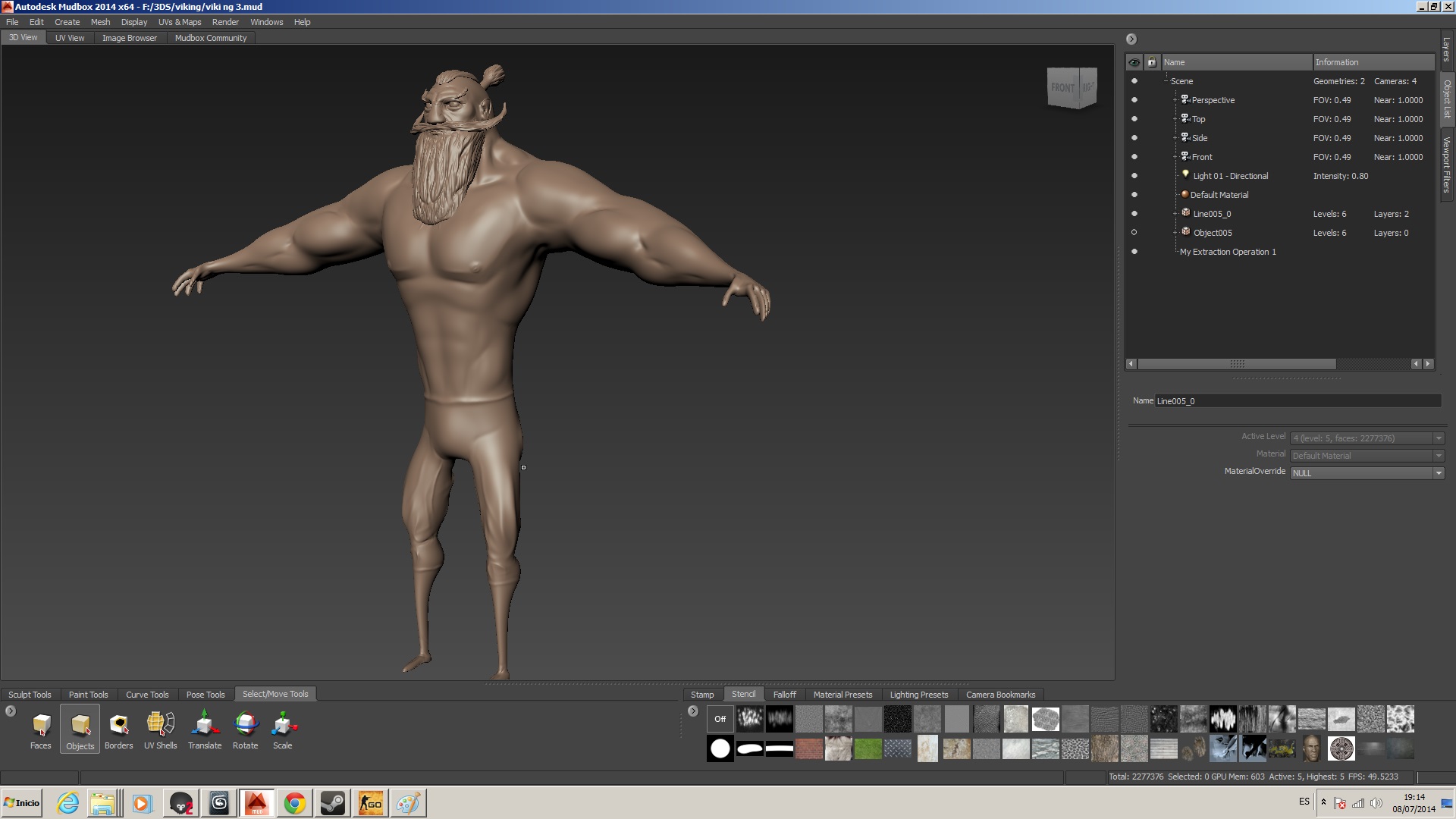The height and width of the screenshot is (819, 1456).
Task: Select the UV Shells tool
Action: [x=160, y=730]
